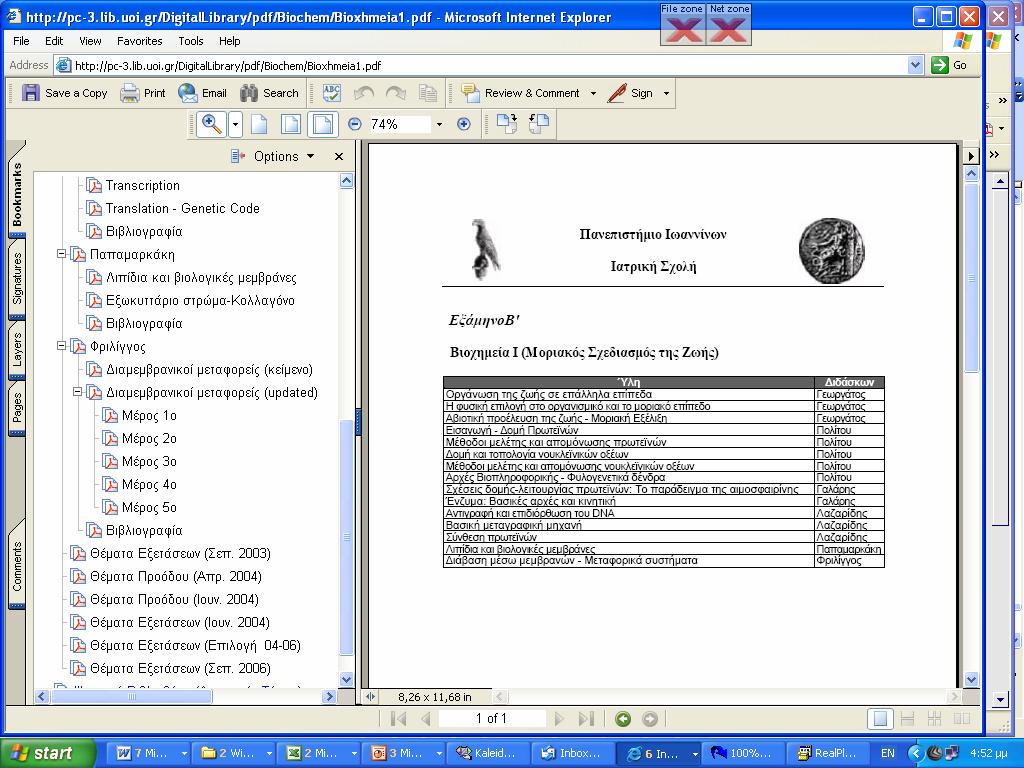Click the redo arrow icon
Image resolution: width=1024 pixels, height=768 pixels.
[x=396, y=93]
